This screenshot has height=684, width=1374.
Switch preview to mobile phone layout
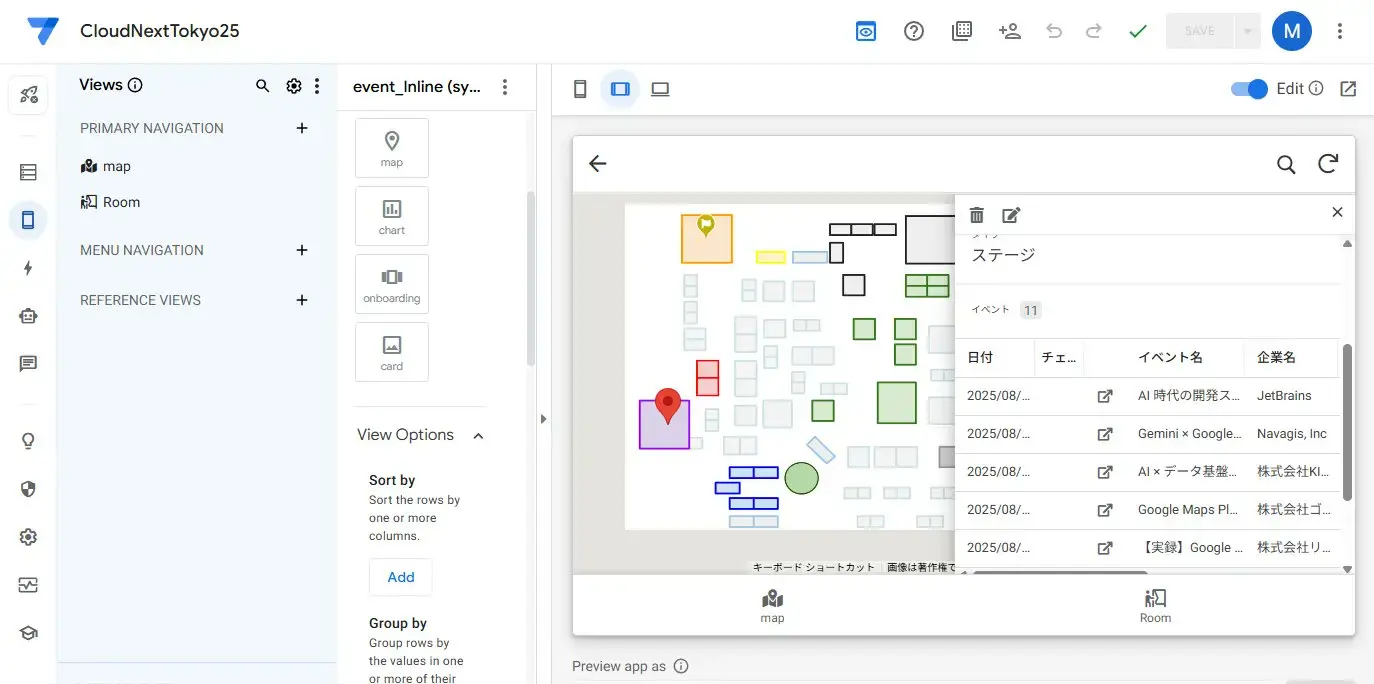point(580,89)
